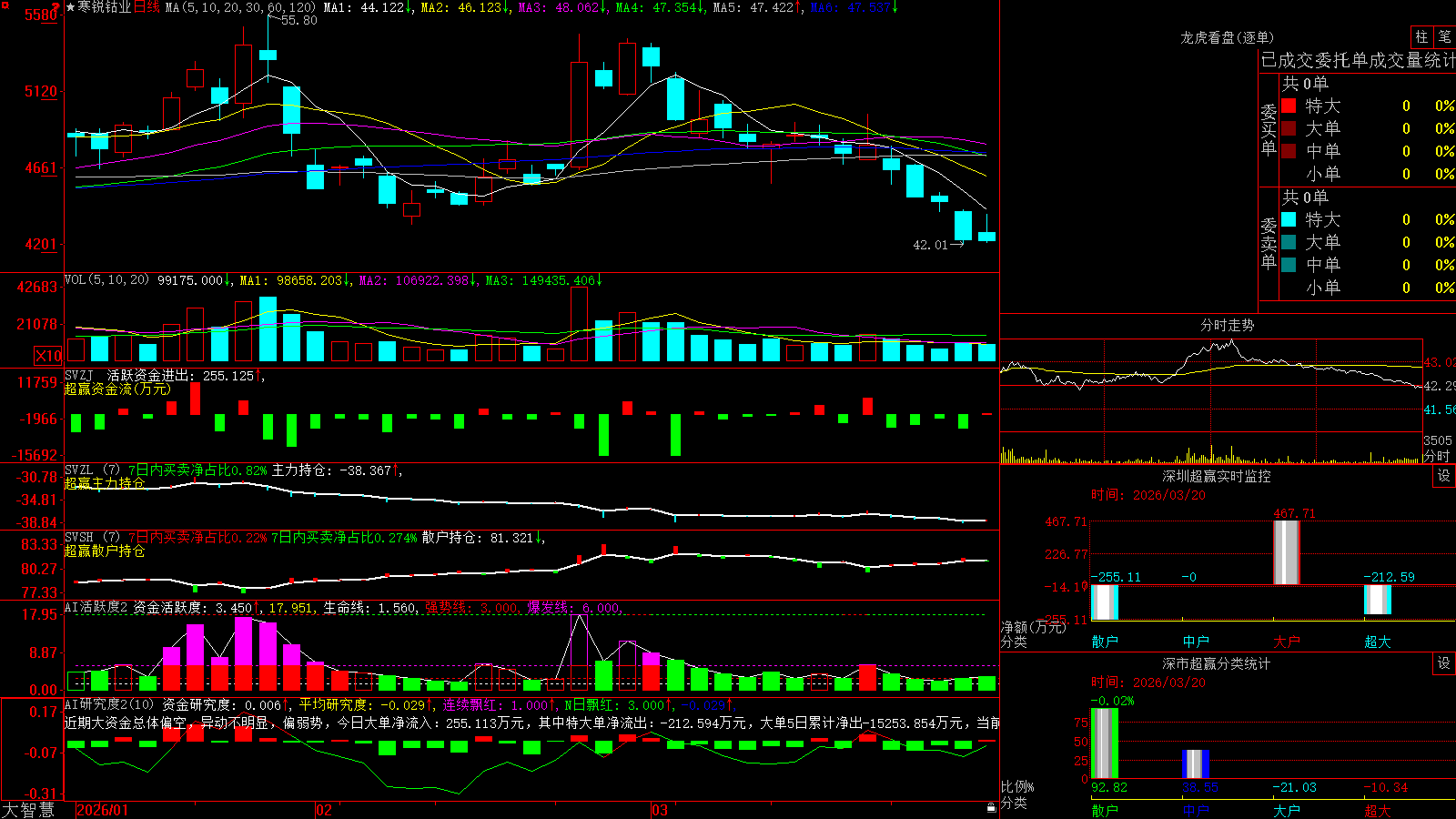Click the small lock icon on the date axis

992,808
